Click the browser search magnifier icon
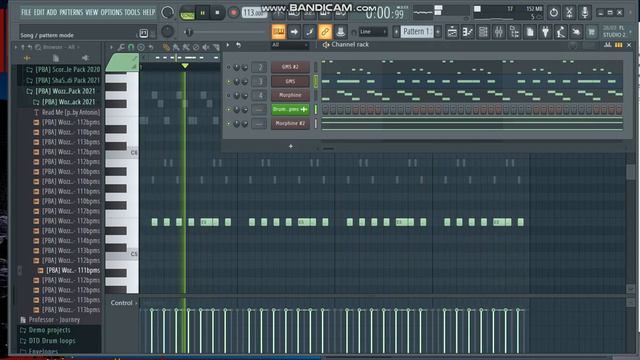 click(38, 47)
